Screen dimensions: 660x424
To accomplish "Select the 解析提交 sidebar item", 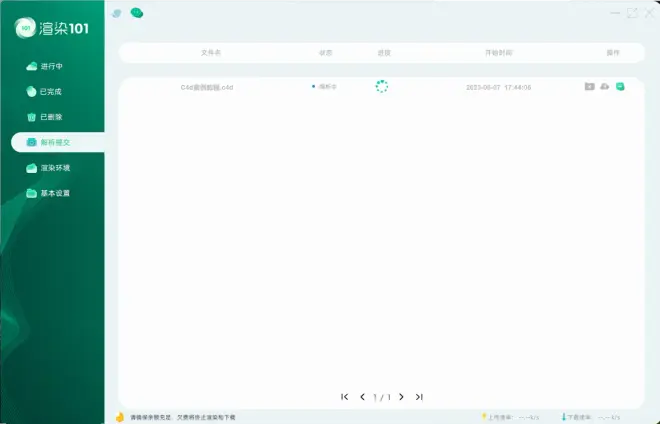I will 58,142.
